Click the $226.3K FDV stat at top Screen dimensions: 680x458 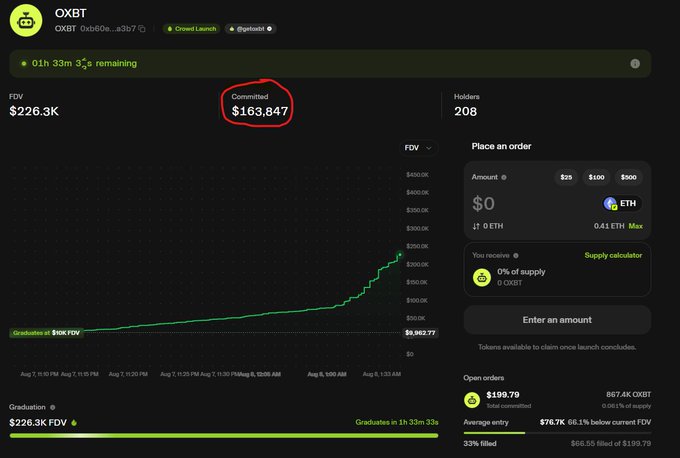34,111
